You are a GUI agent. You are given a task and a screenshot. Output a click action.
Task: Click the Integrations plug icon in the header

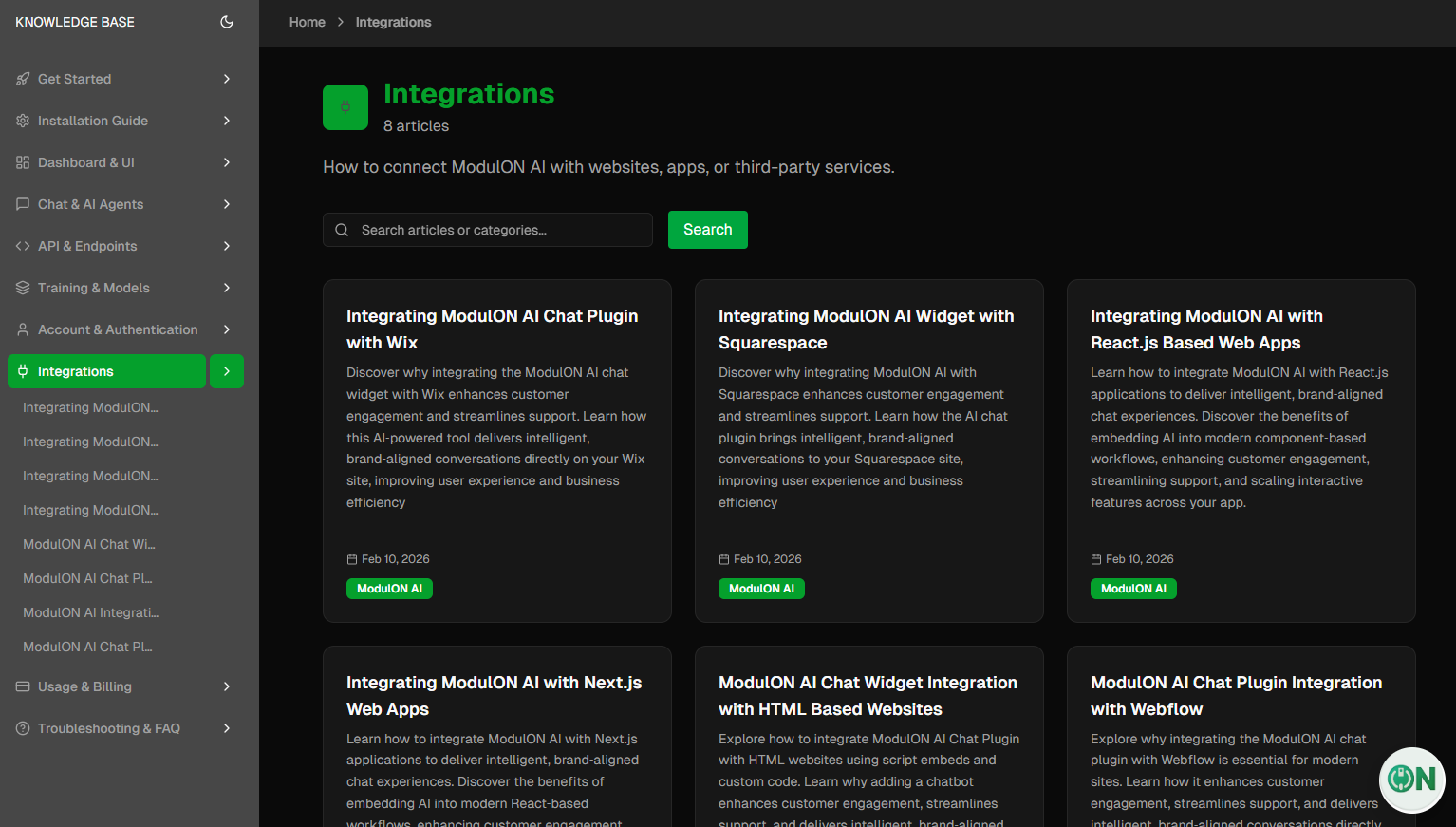[345, 106]
